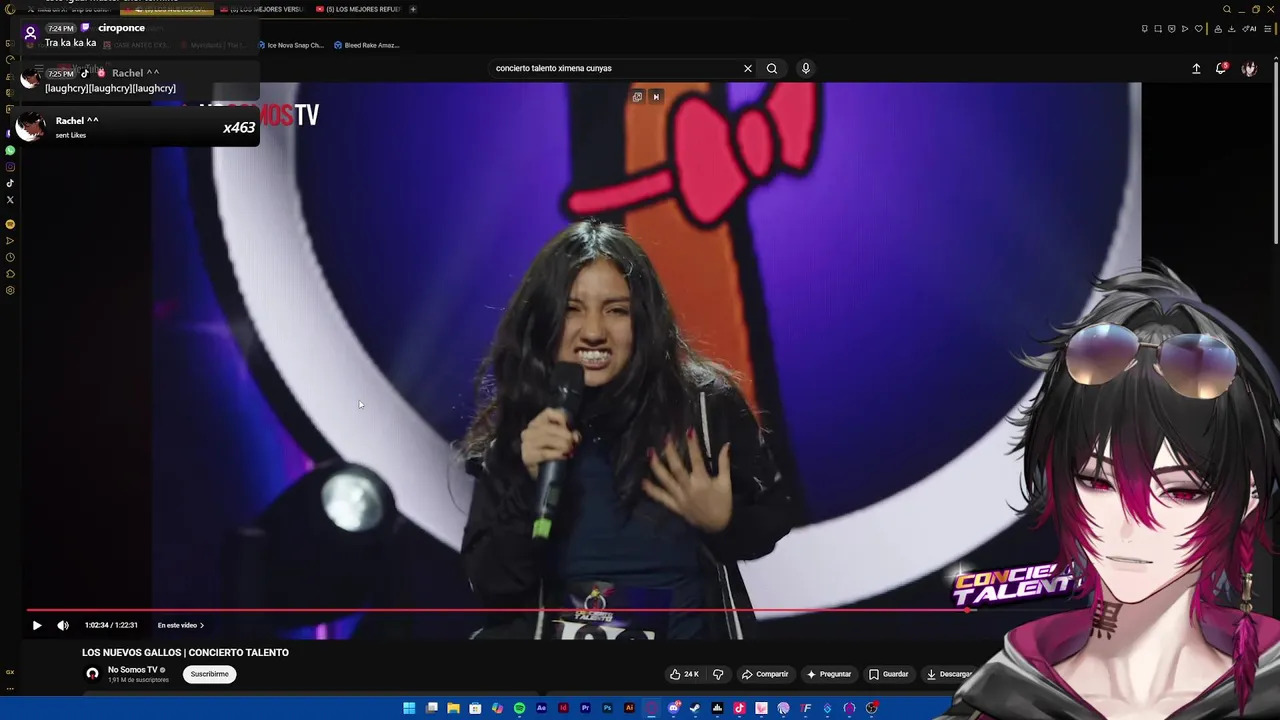Open TikTok in the browser sidebar
Screen dimensions: 1280x720
(x=10, y=183)
